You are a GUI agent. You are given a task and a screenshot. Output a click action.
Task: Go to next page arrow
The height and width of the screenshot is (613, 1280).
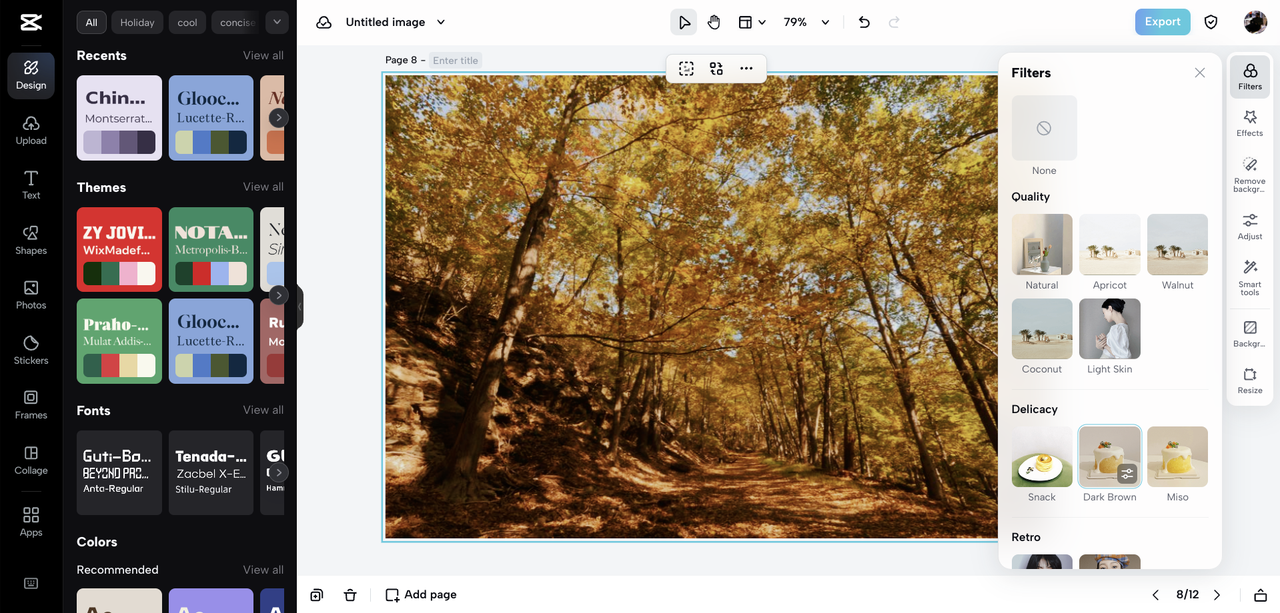1217,595
